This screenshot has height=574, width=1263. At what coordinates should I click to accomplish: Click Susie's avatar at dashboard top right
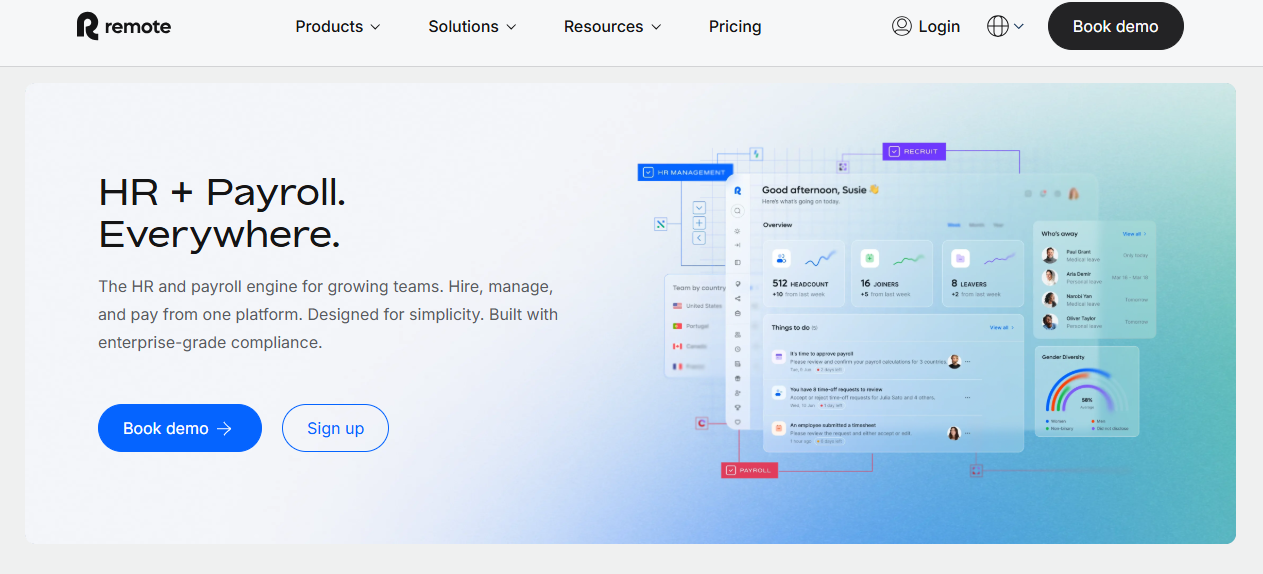(x=1074, y=193)
